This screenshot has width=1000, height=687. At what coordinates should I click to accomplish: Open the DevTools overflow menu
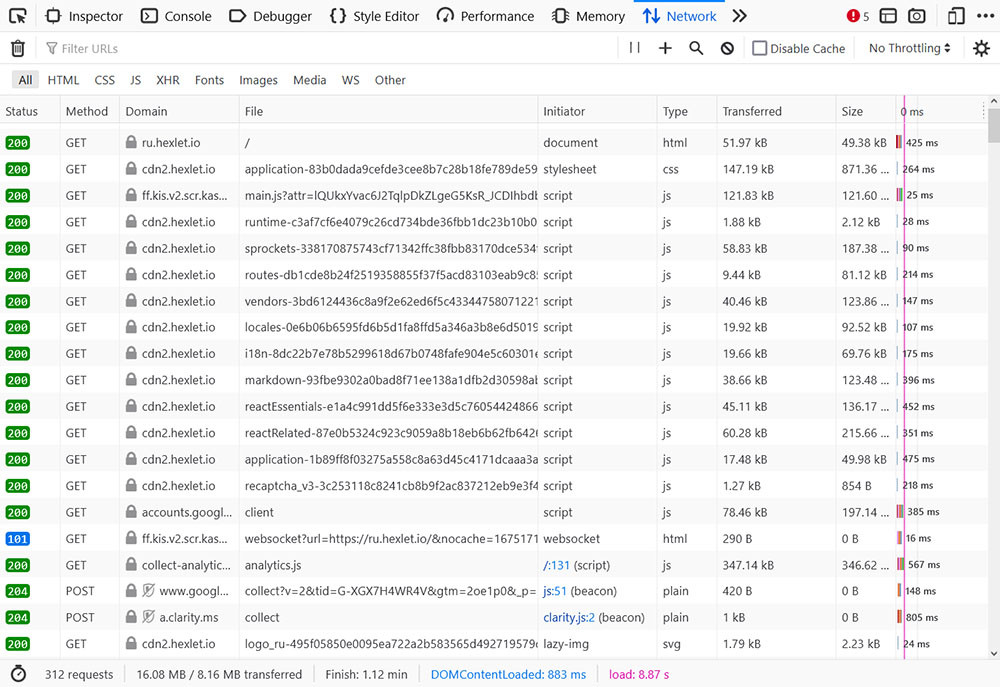985,16
